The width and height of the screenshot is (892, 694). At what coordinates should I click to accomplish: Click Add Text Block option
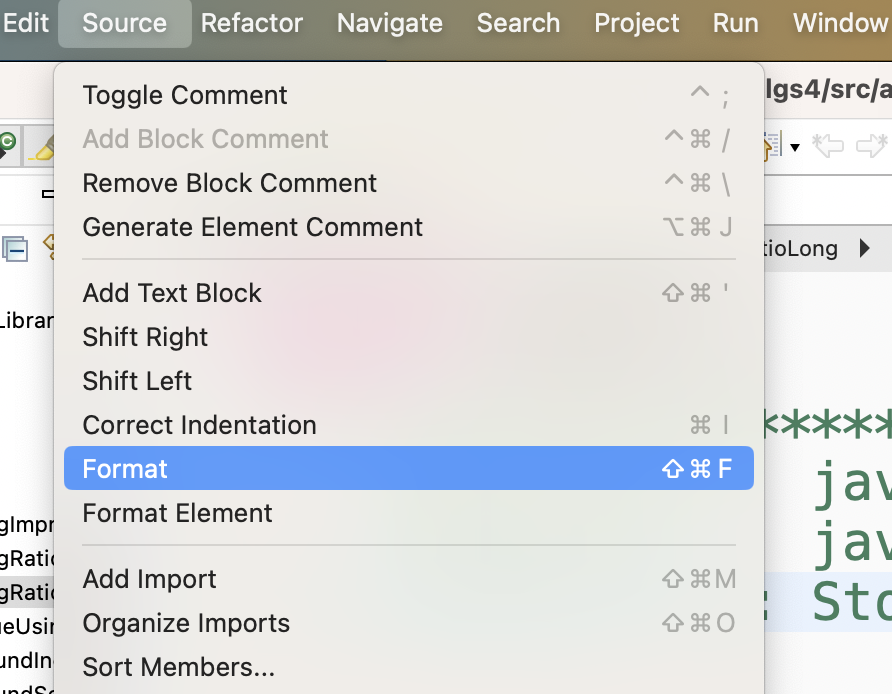pyautogui.click(x=172, y=293)
